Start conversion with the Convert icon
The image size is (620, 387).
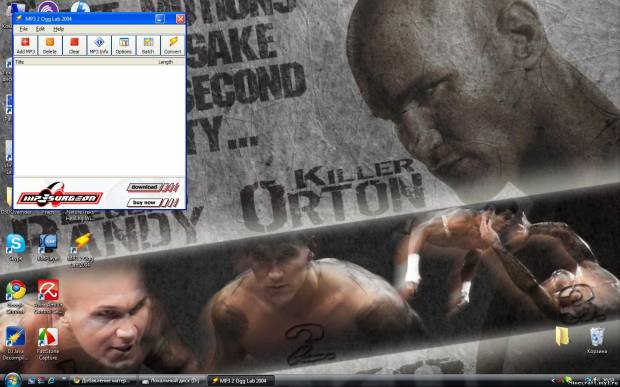172,45
